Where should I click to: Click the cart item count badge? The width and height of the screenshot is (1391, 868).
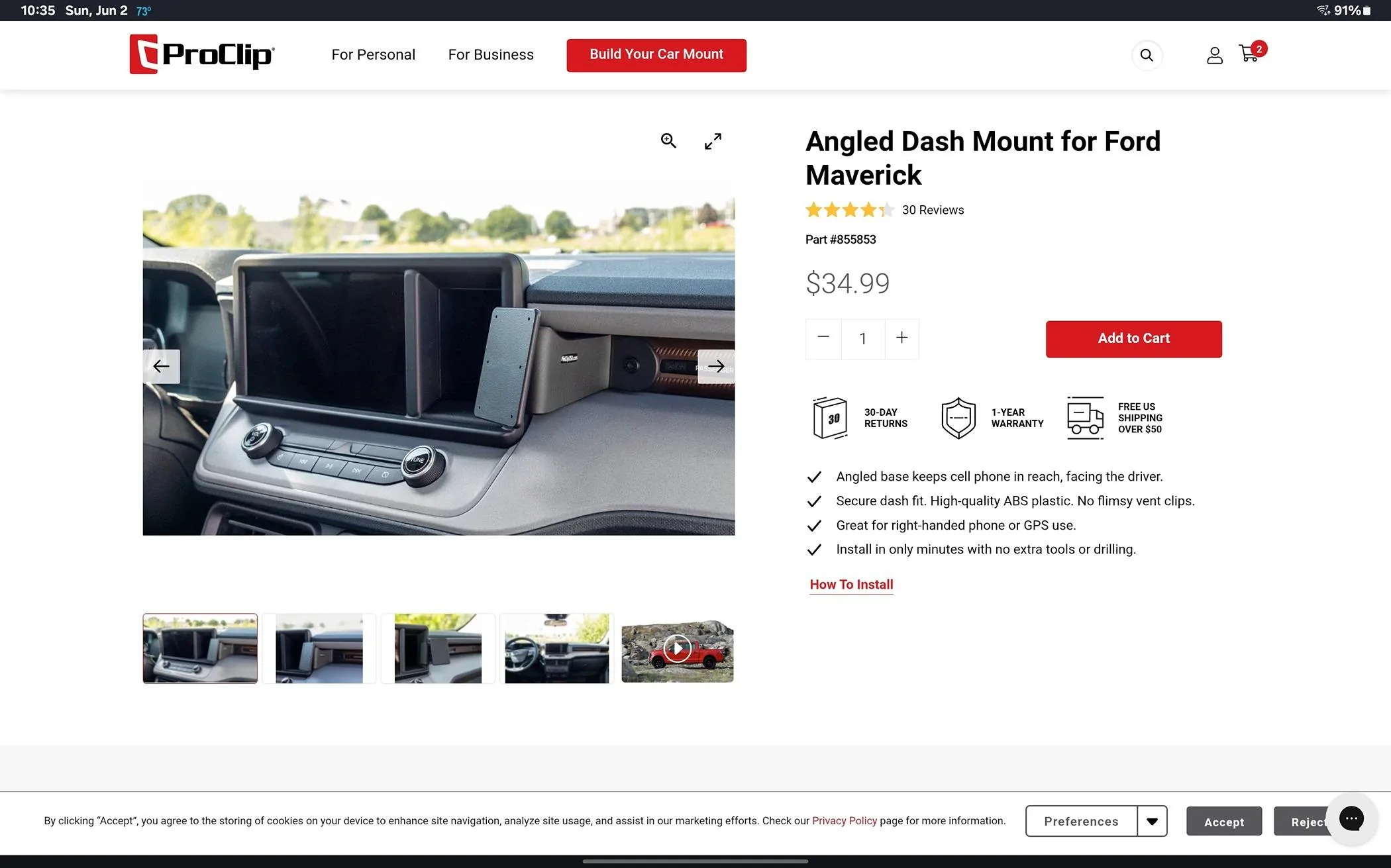pyautogui.click(x=1259, y=49)
